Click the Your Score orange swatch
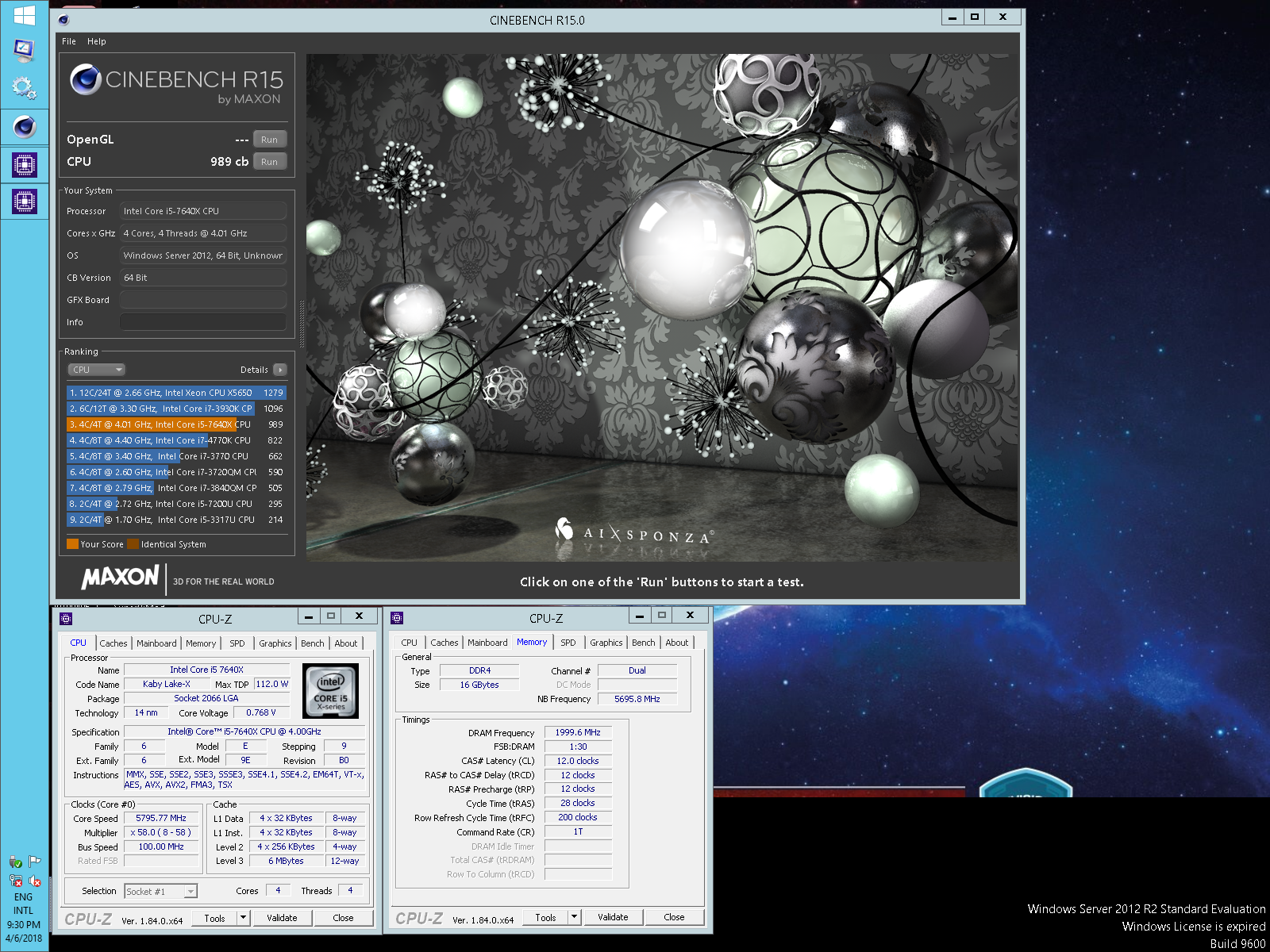The image size is (1270, 952). click(x=72, y=544)
